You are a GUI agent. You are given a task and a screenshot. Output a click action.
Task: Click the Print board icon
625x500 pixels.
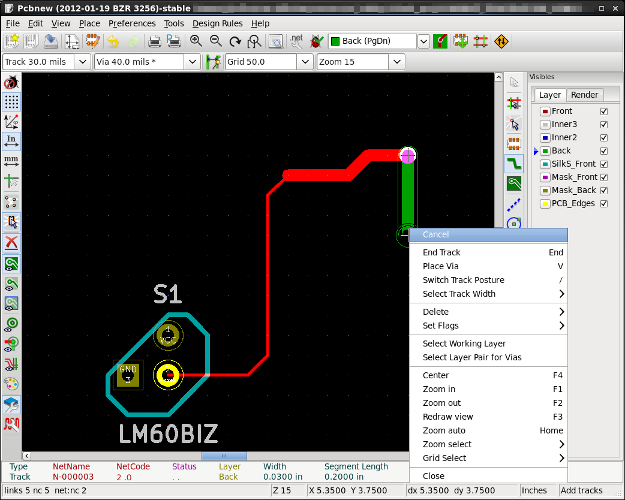(x=154, y=41)
